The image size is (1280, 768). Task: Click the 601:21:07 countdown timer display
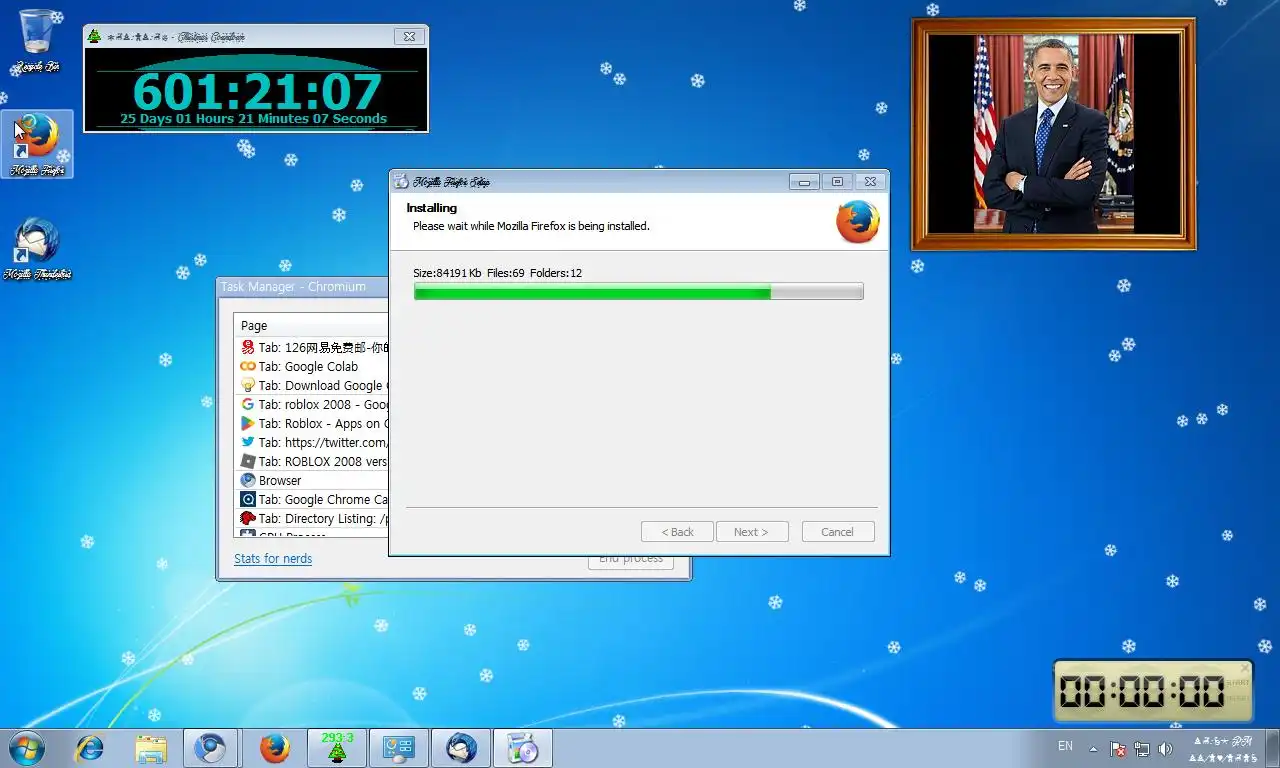pos(257,91)
